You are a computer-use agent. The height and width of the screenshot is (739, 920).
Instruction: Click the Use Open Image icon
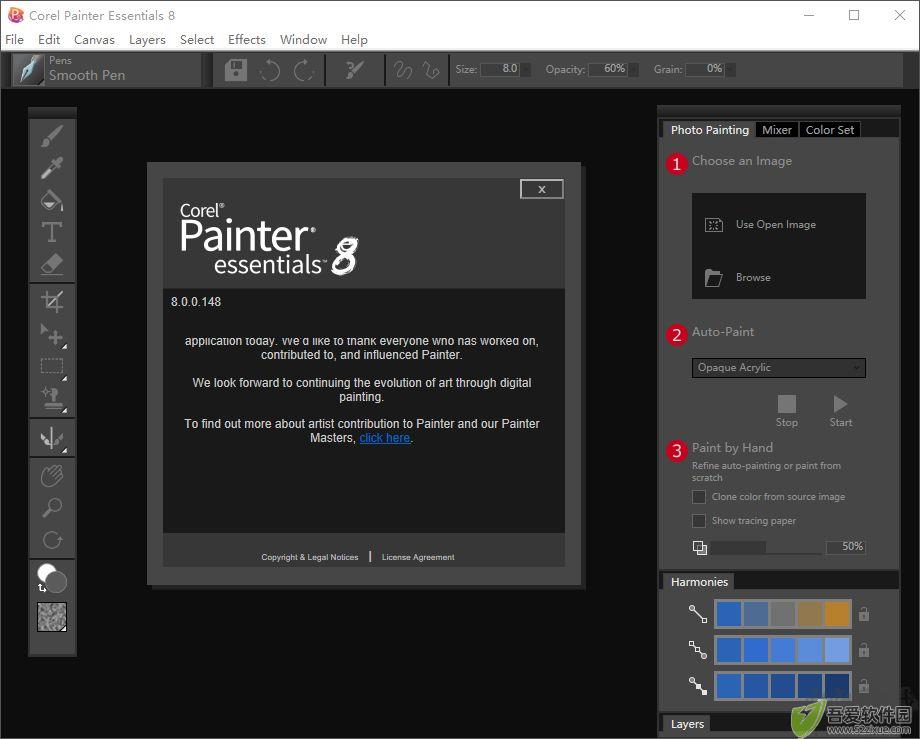(x=713, y=225)
